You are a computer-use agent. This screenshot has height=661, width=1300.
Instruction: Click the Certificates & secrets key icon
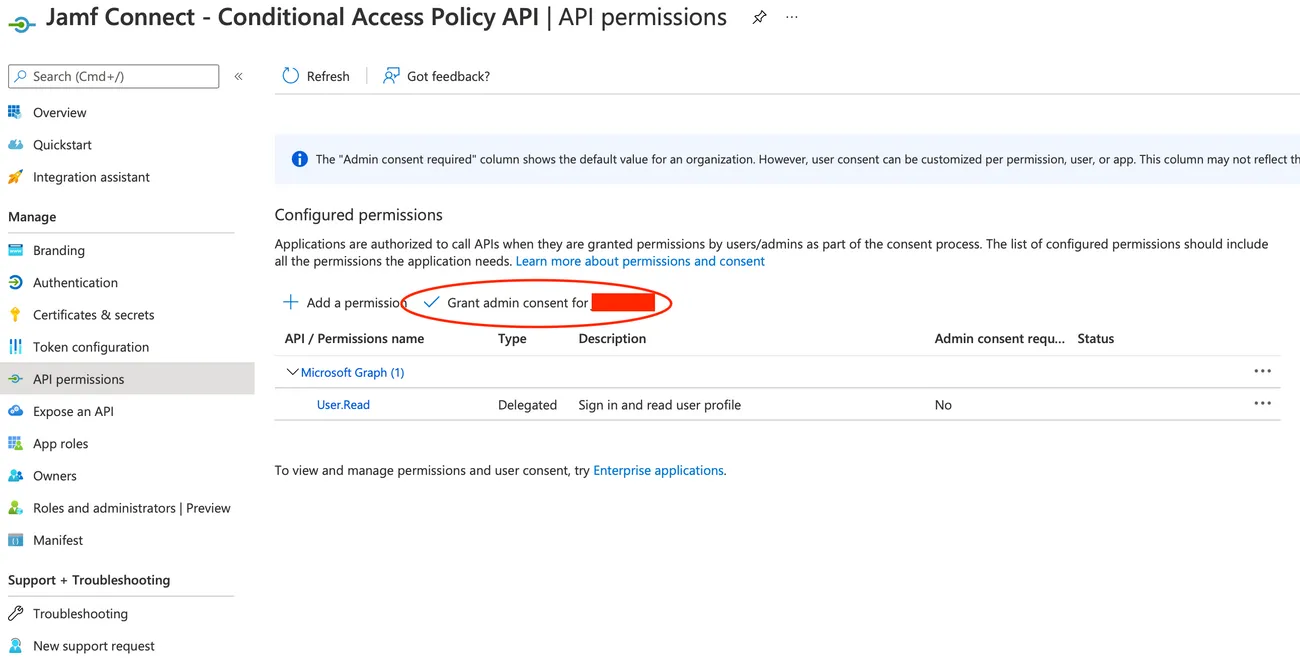point(15,314)
